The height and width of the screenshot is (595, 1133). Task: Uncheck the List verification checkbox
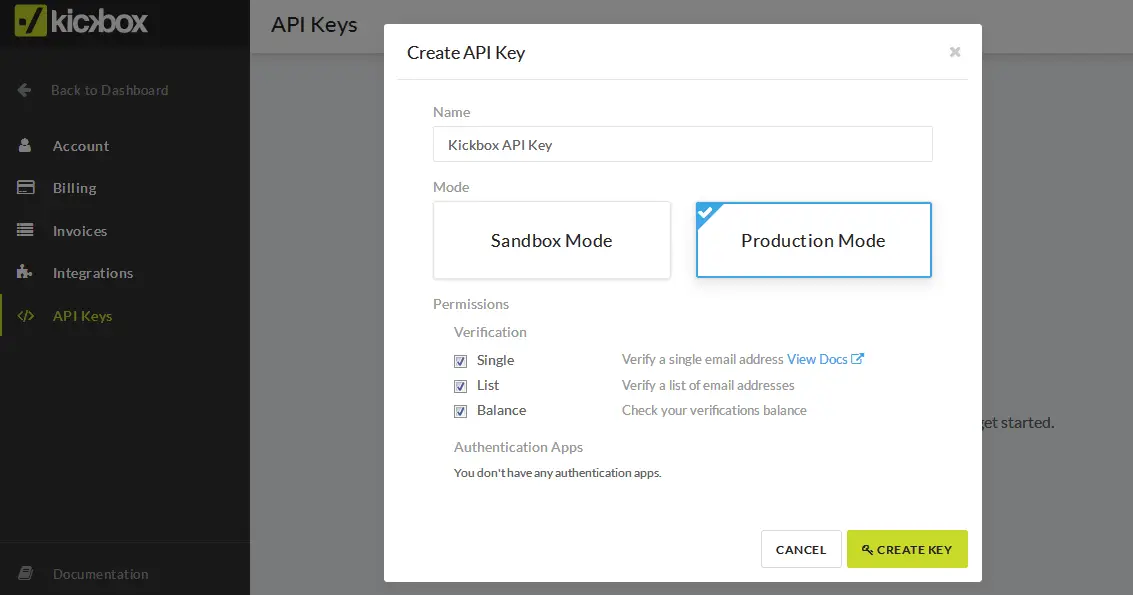tap(461, 386)
